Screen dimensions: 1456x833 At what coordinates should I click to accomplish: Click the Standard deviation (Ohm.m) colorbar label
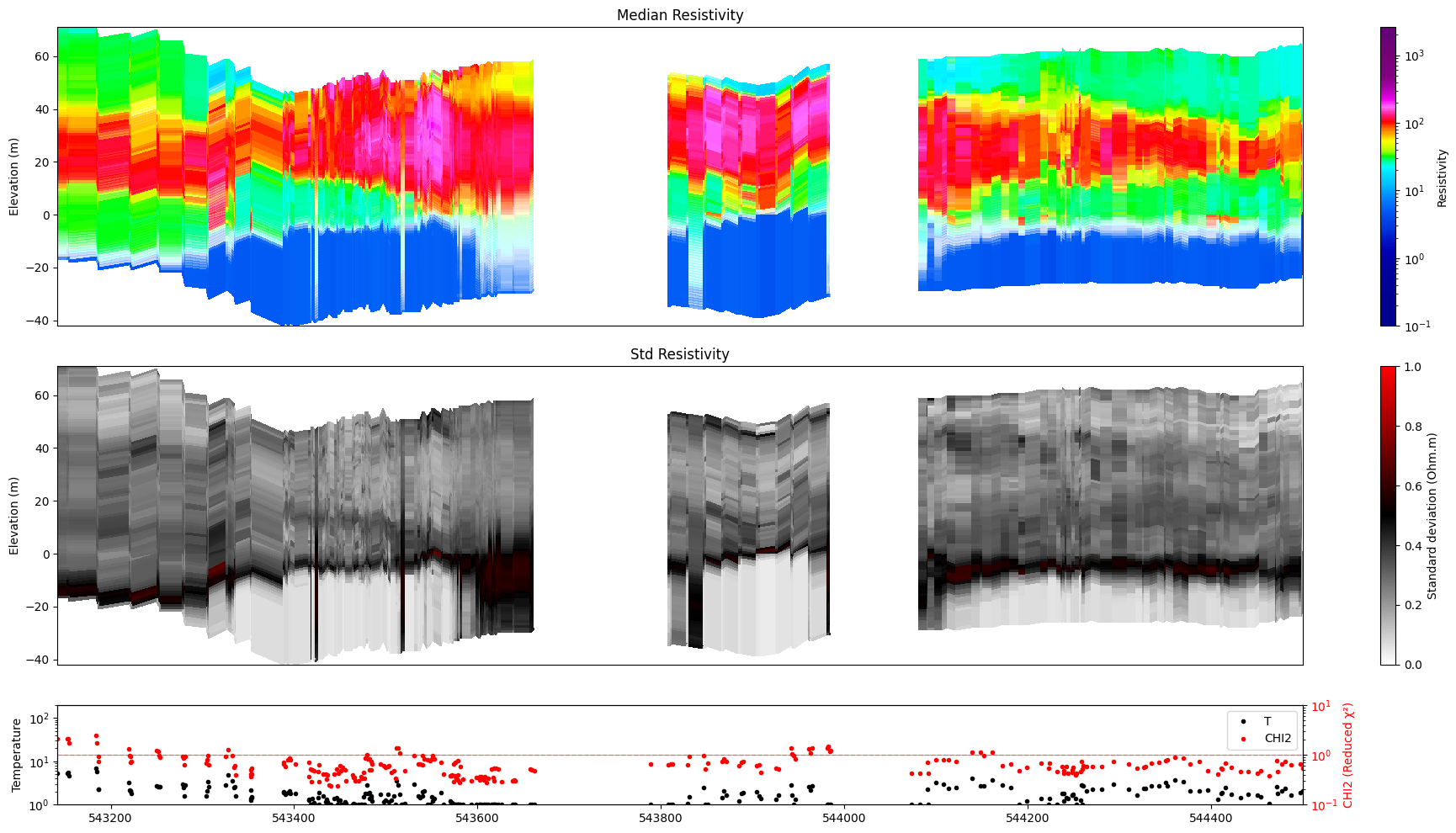(1432, 515)
